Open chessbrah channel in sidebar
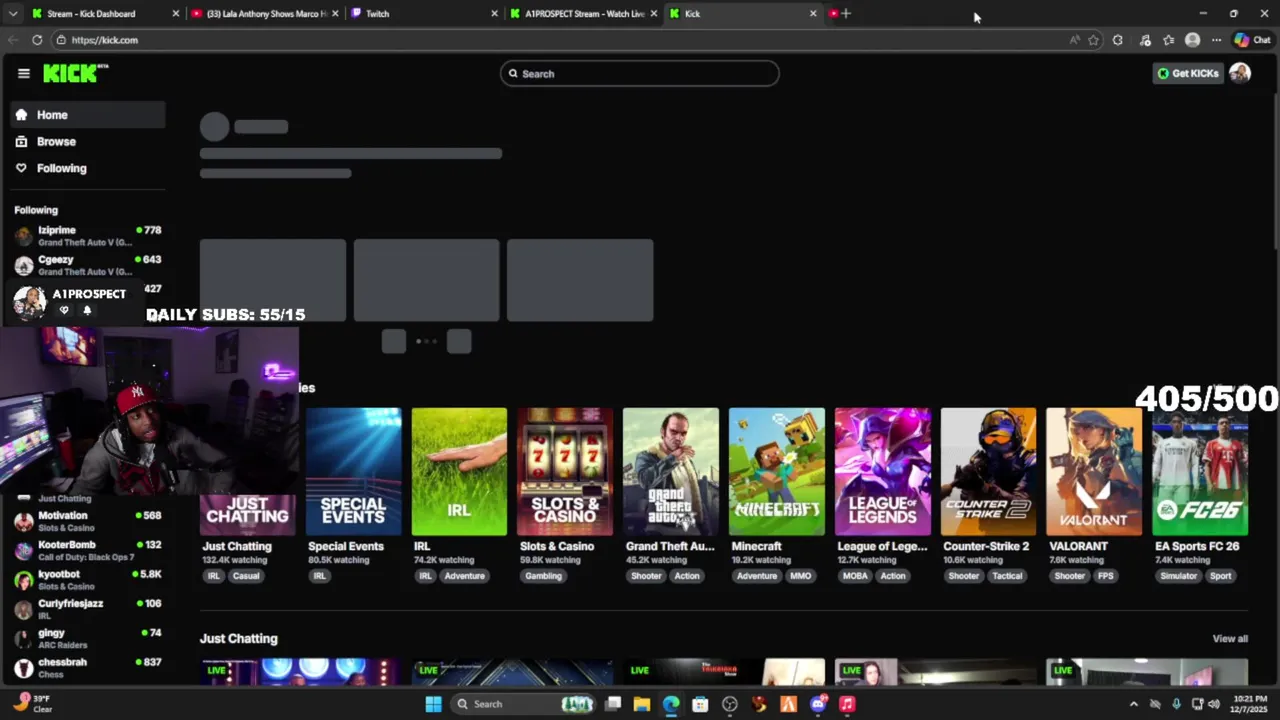The width and height of the screenshot is (1280, 720). click(x=88, y=667)
